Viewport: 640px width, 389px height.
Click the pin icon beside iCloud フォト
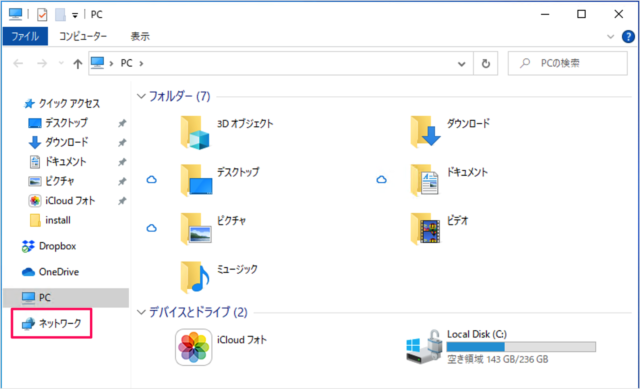point(122,201)
